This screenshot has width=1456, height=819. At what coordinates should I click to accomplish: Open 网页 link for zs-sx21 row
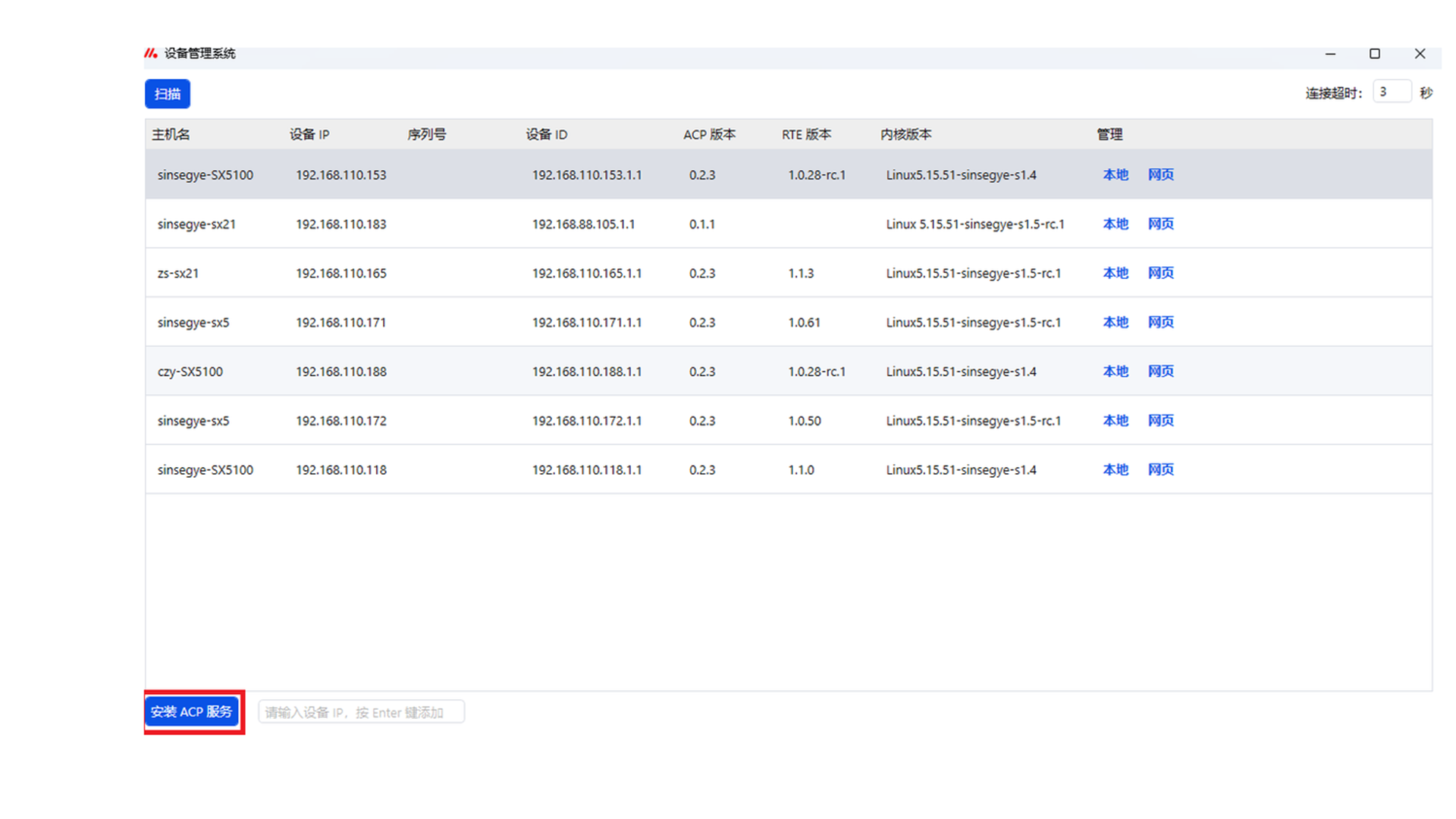point(1160,273)
